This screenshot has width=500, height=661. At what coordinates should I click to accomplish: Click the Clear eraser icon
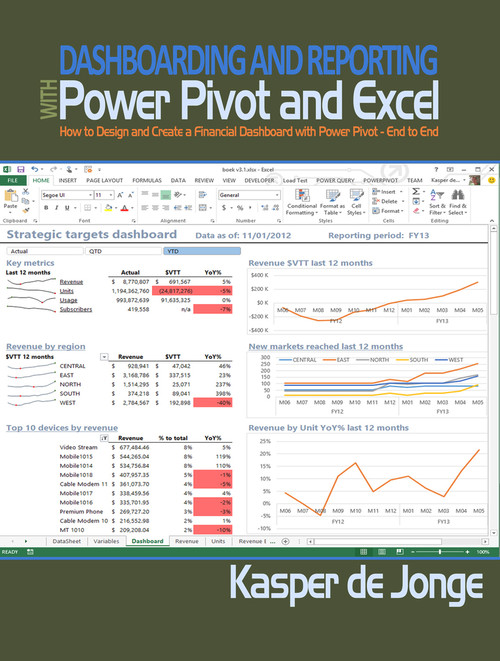(417, 211)
